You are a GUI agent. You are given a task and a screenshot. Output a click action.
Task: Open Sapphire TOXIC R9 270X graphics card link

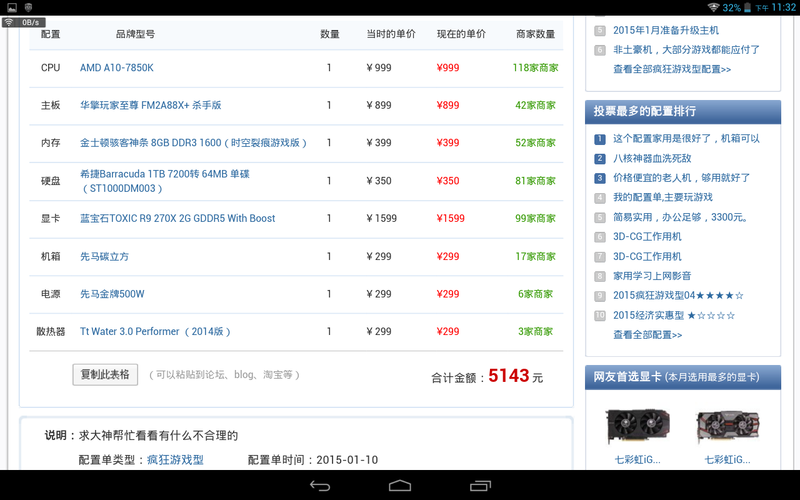click(x=178, y=218)
